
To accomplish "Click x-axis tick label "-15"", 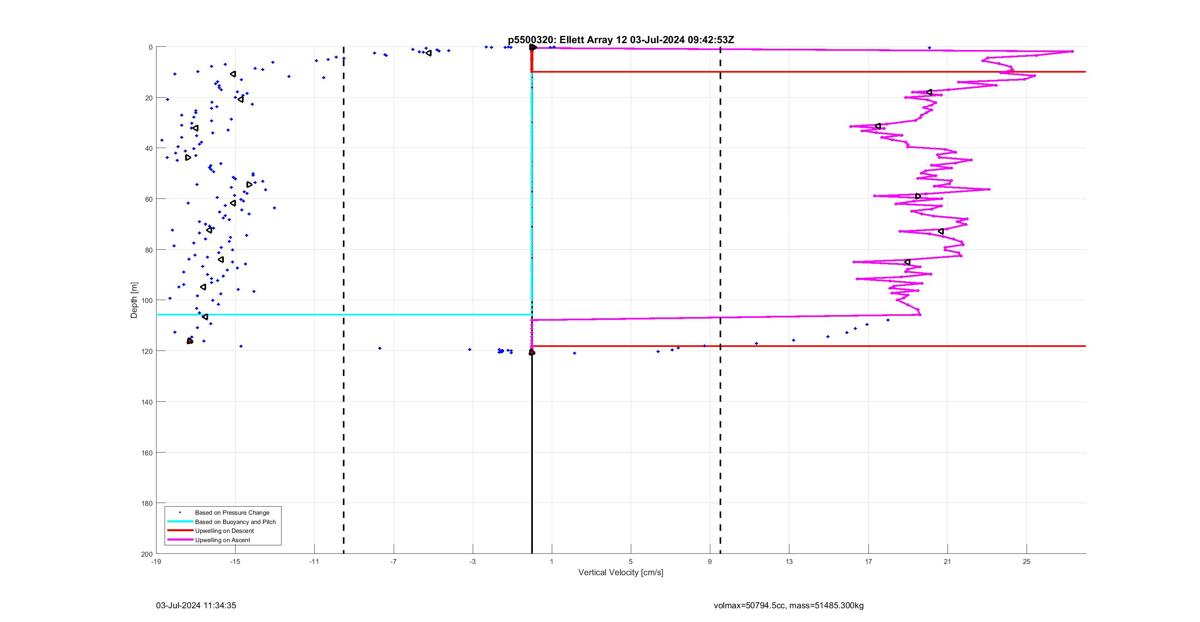I will point(235,562).
